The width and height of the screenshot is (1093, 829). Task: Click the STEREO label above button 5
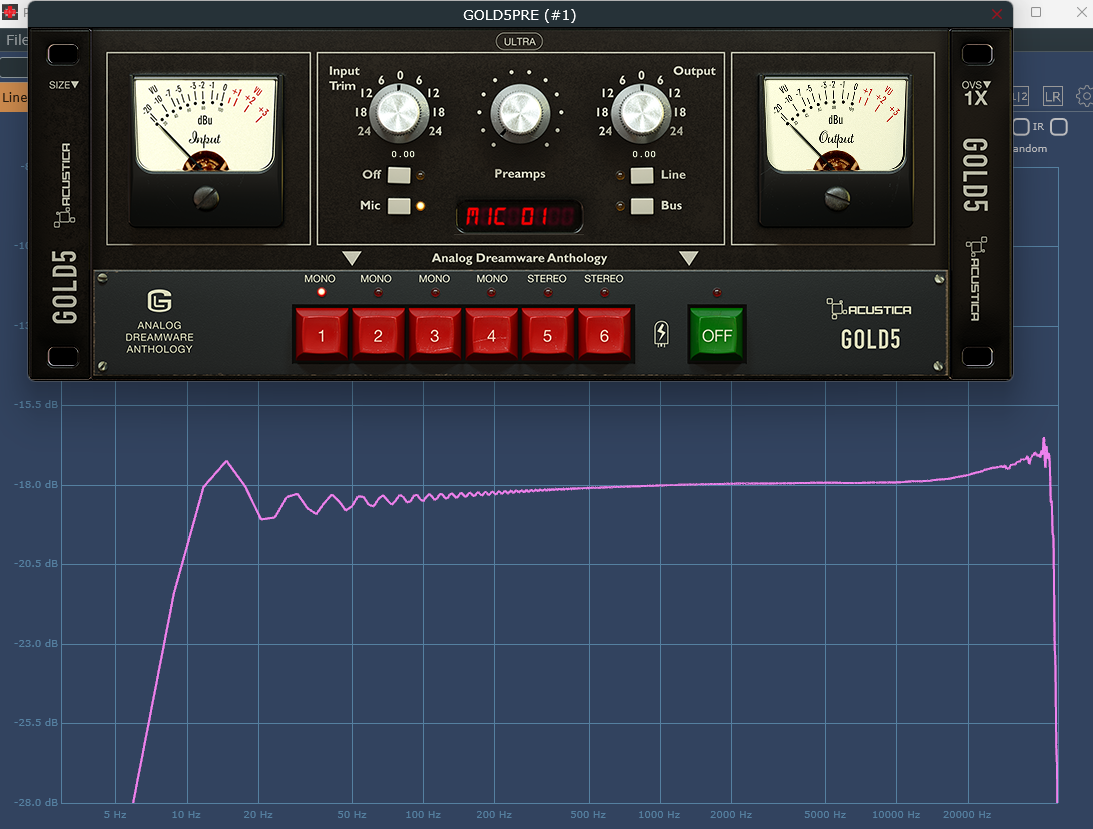coord(546,278)
